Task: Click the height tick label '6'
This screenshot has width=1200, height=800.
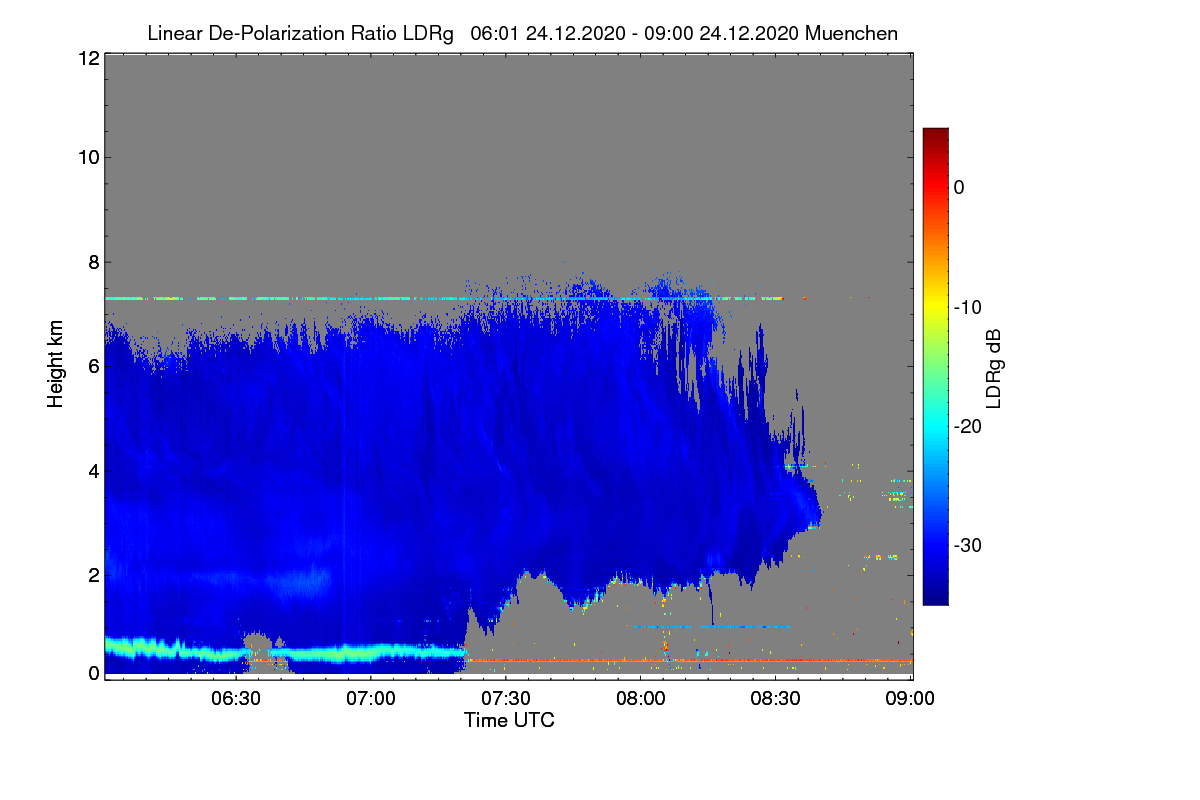Action: (x=93, y=366)
